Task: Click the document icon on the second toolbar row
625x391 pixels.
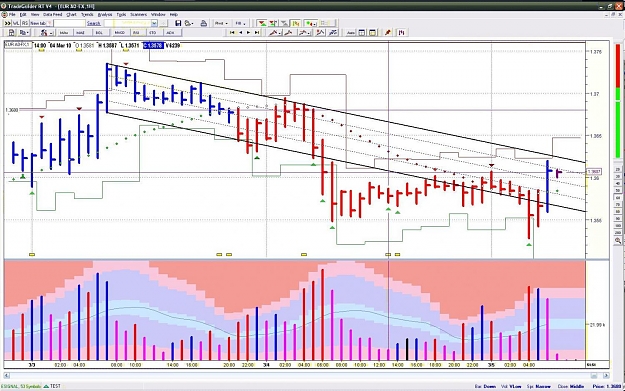Action: 12,33
